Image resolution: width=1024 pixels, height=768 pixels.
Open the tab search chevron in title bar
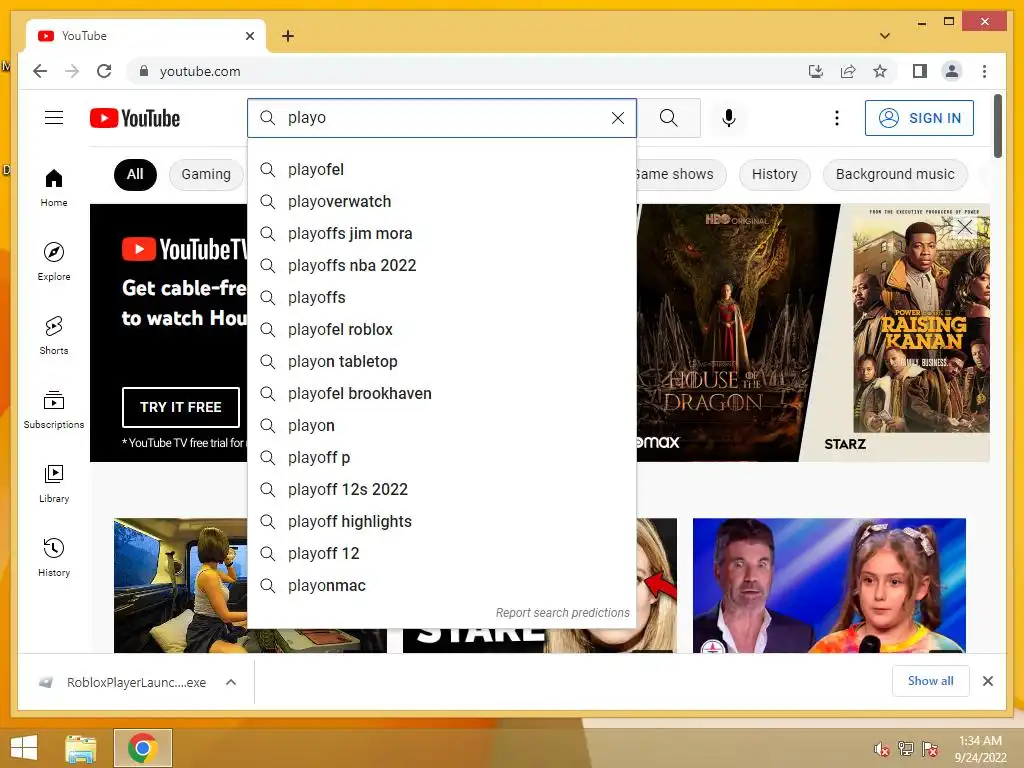885,36
